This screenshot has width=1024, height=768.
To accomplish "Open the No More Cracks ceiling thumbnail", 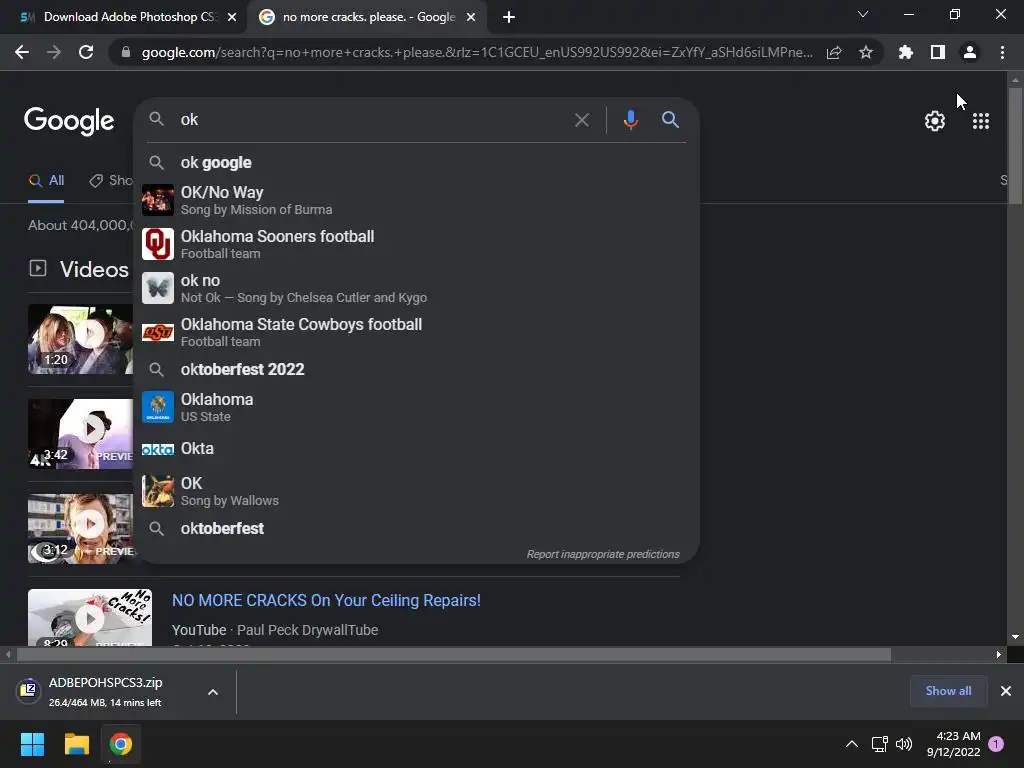I will pos(89,618).
